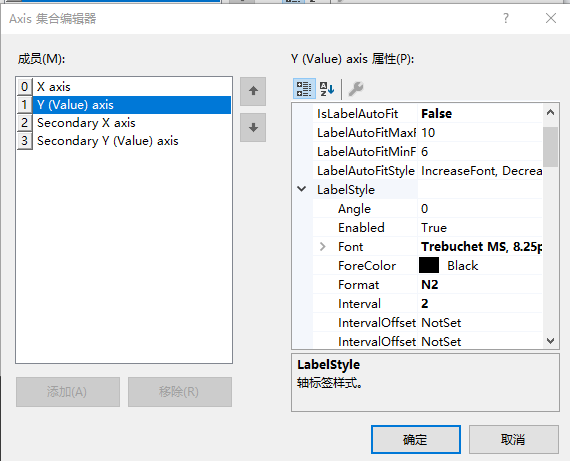Viewport: 570px width, 461px height.
Task: Select the Interval property name
Action: [359, 304]
